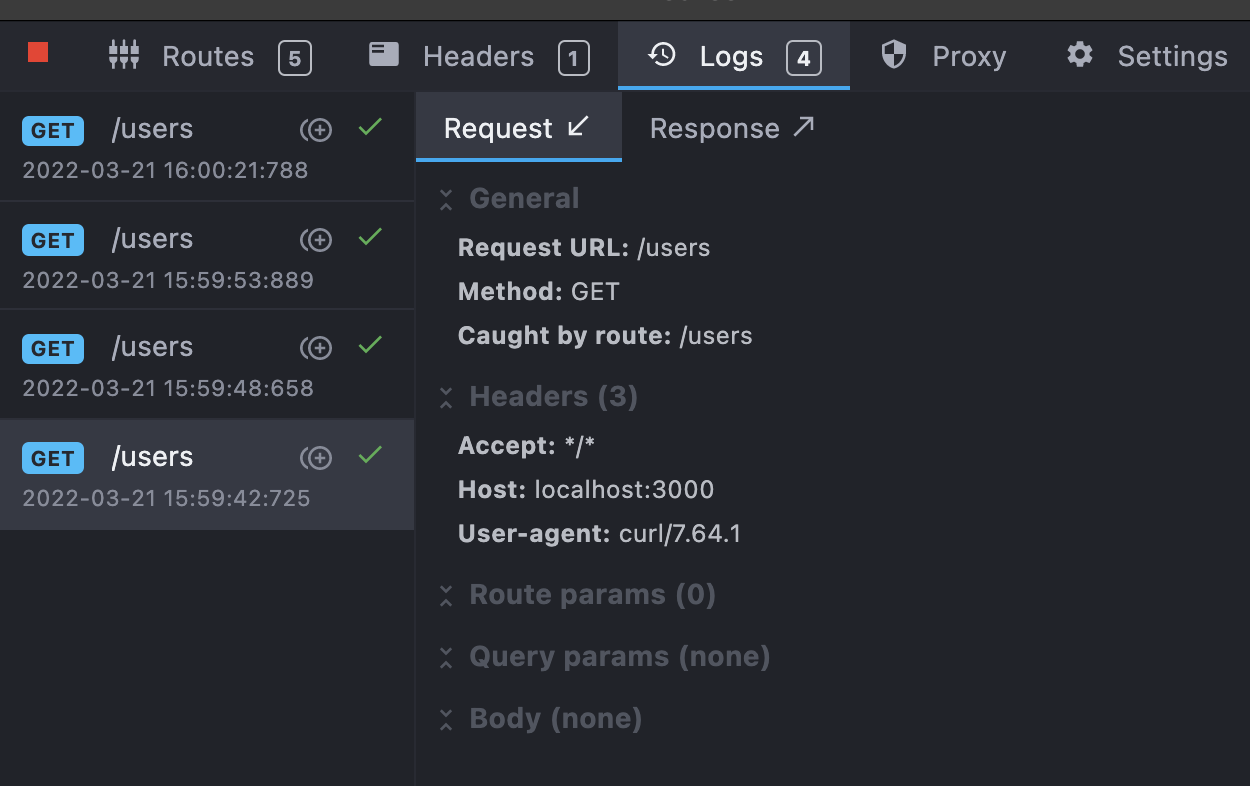This screenshot has height=786, width=1250.
Task: Click the Response outgoing arrow icon
Action: [804, 126]
